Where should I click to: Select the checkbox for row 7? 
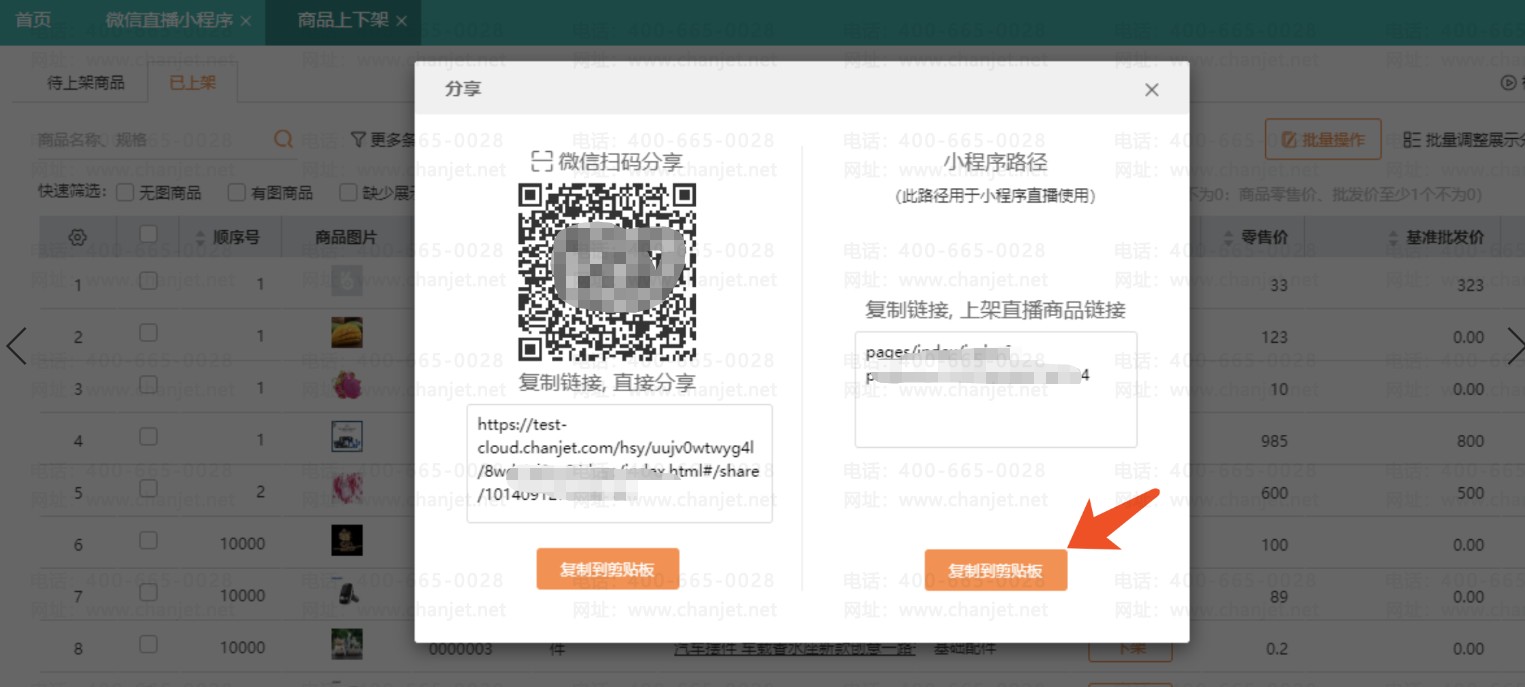pyautogui.click(x=148, y=593)
